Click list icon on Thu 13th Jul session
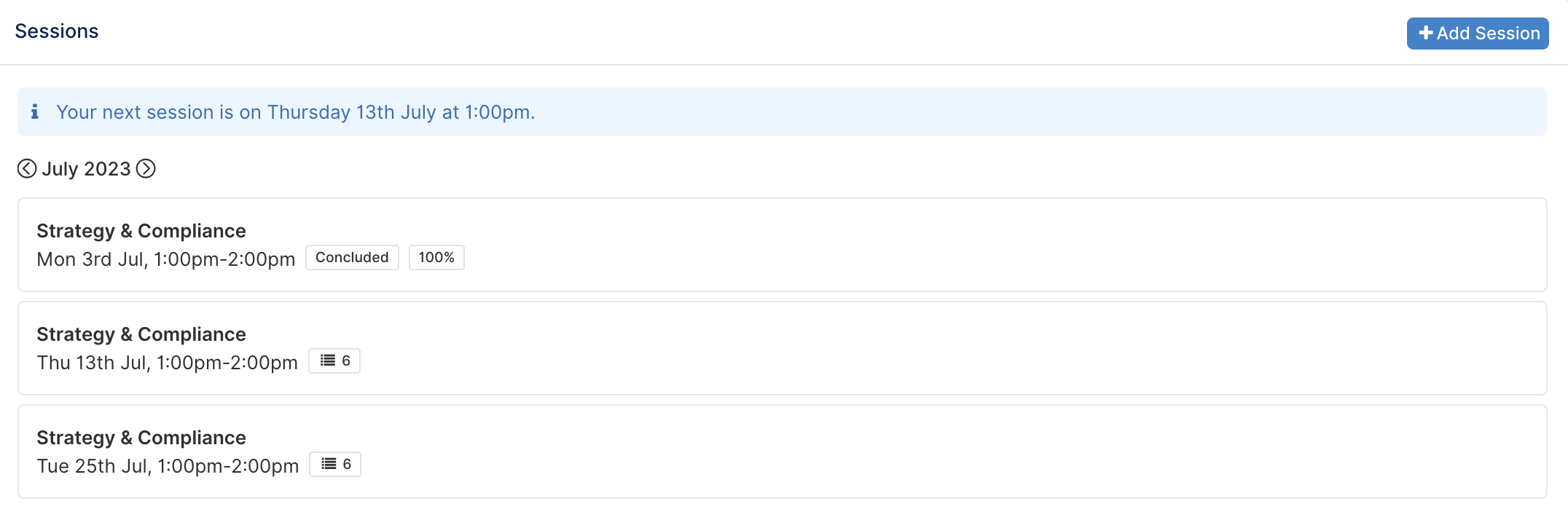Screen dimensions: 1568x520 (328, 361)
